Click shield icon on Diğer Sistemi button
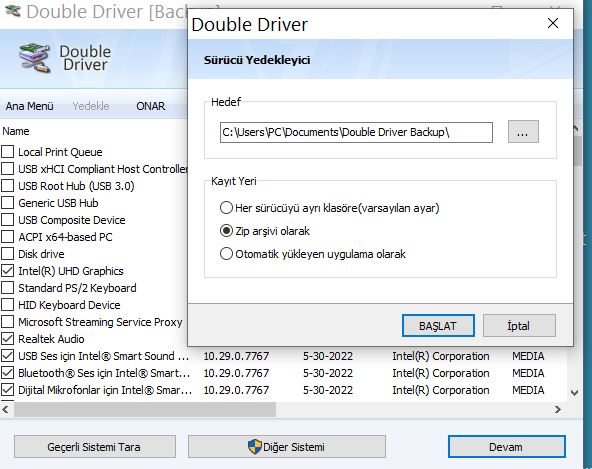Image resolution: width=592 pixels, height=469 pixels. click(x=254, y=447)
